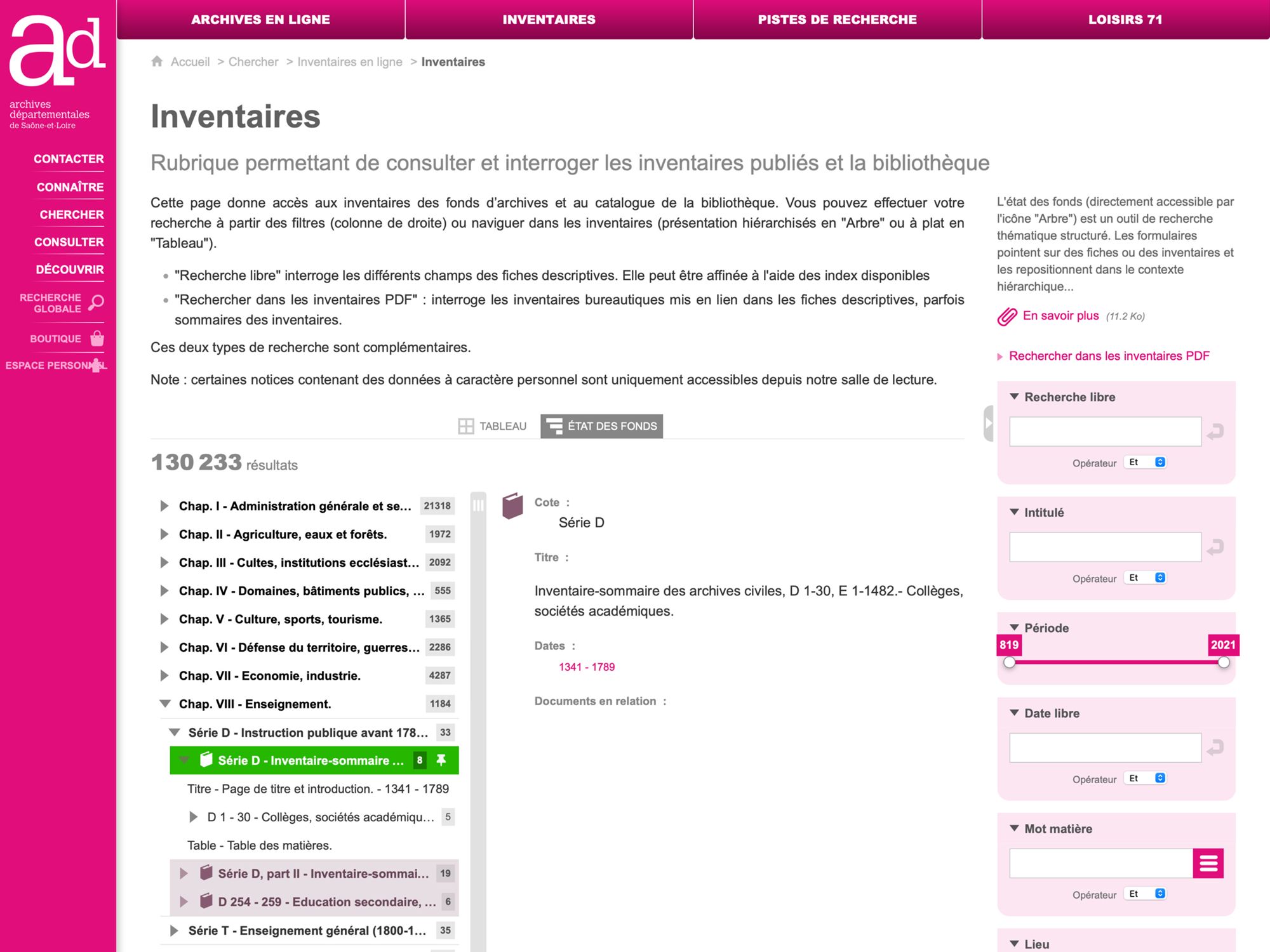Click the 2021 end handle of Période slider
1270x952 pixels.
(x=1224, y=663)
